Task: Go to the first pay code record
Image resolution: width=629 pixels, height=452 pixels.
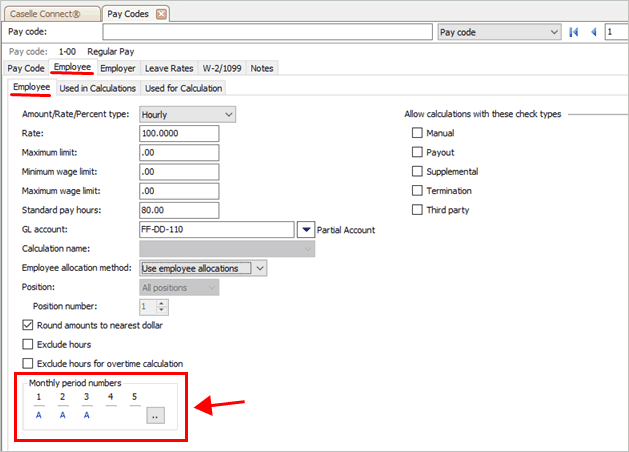Action: tap(574, 32)
